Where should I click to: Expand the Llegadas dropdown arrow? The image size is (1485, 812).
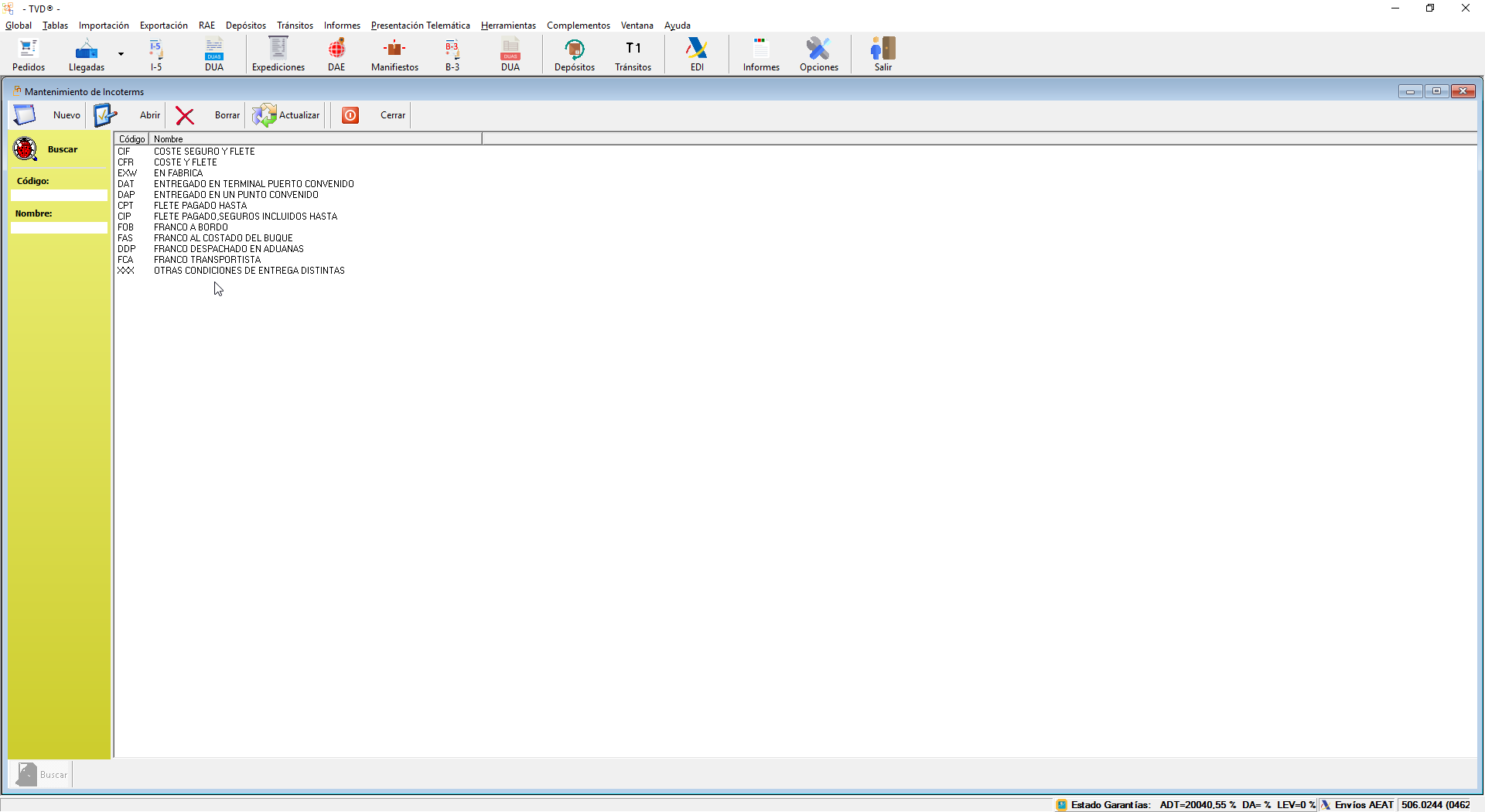121,54
